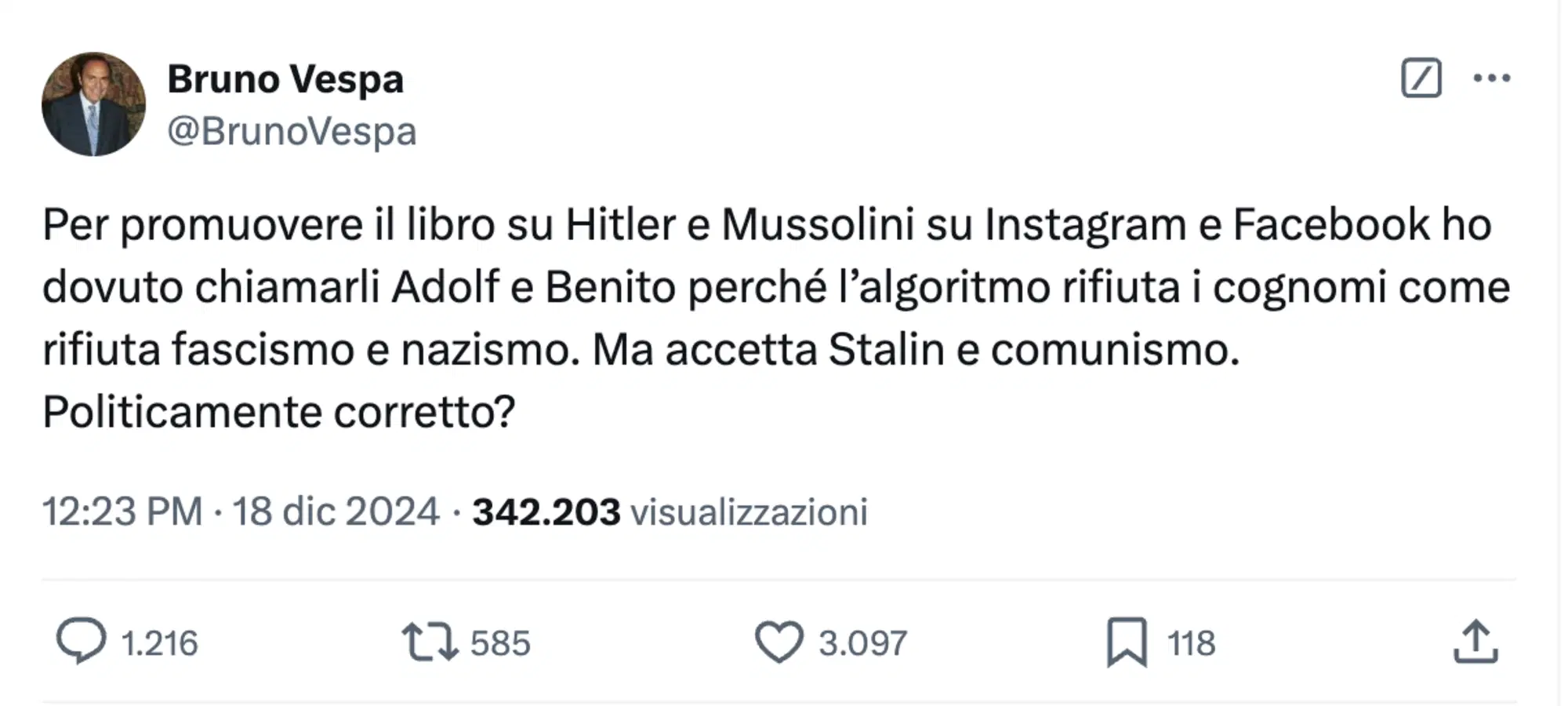Open Grok explanation for this post
Image resolution: width=1568 pixels, height=706 pixels.
(x=1423, y=78)
